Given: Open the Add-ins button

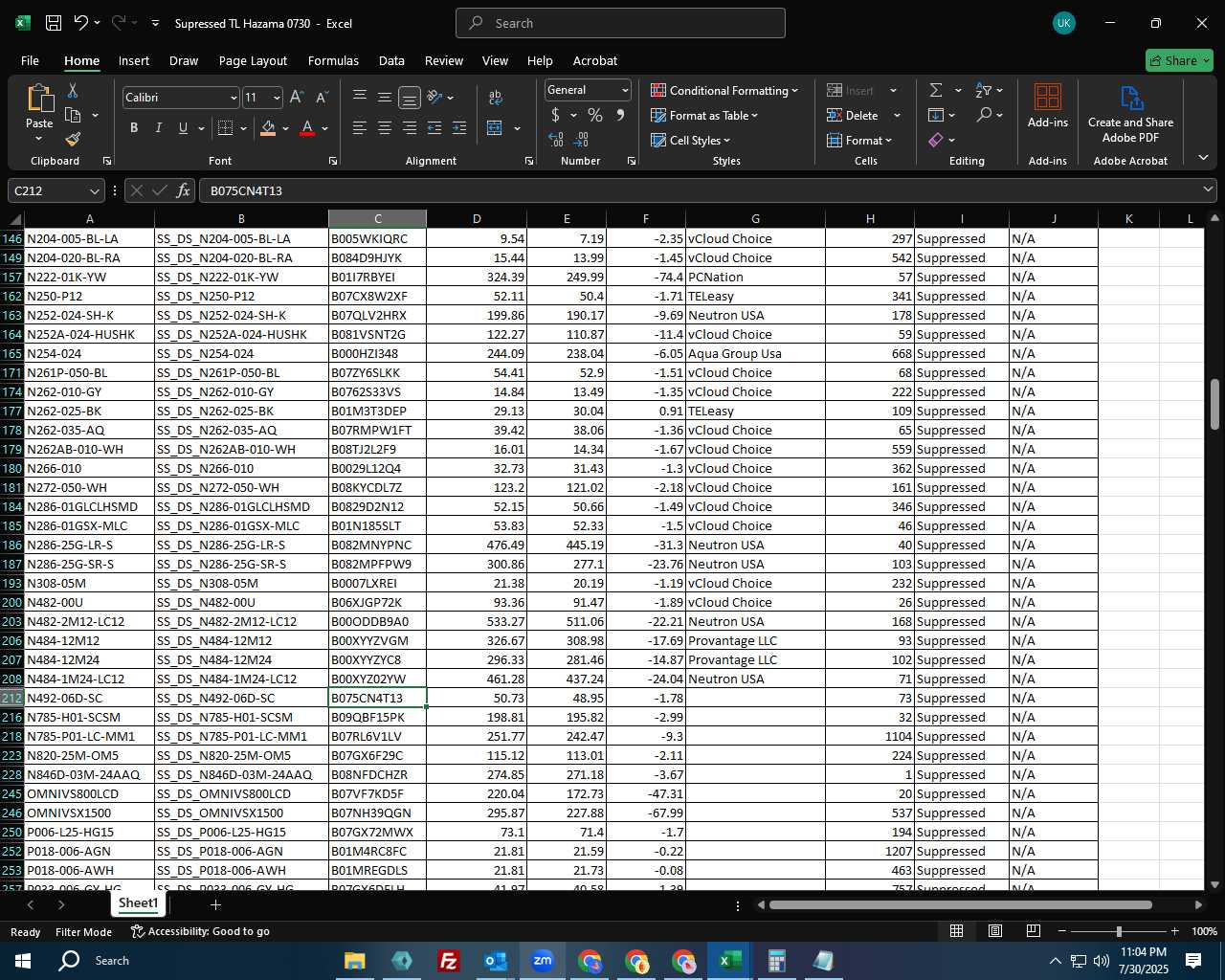Looking at the screenshot, I should point(1048,105).
